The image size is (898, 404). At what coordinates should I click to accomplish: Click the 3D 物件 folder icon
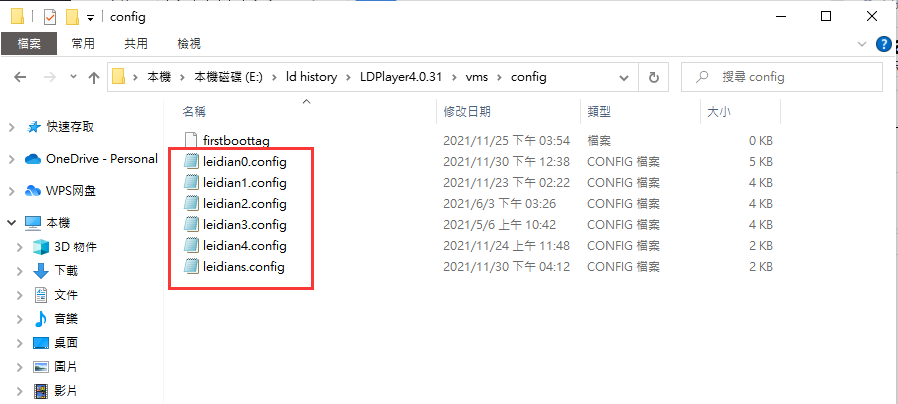tap(41, 247)
